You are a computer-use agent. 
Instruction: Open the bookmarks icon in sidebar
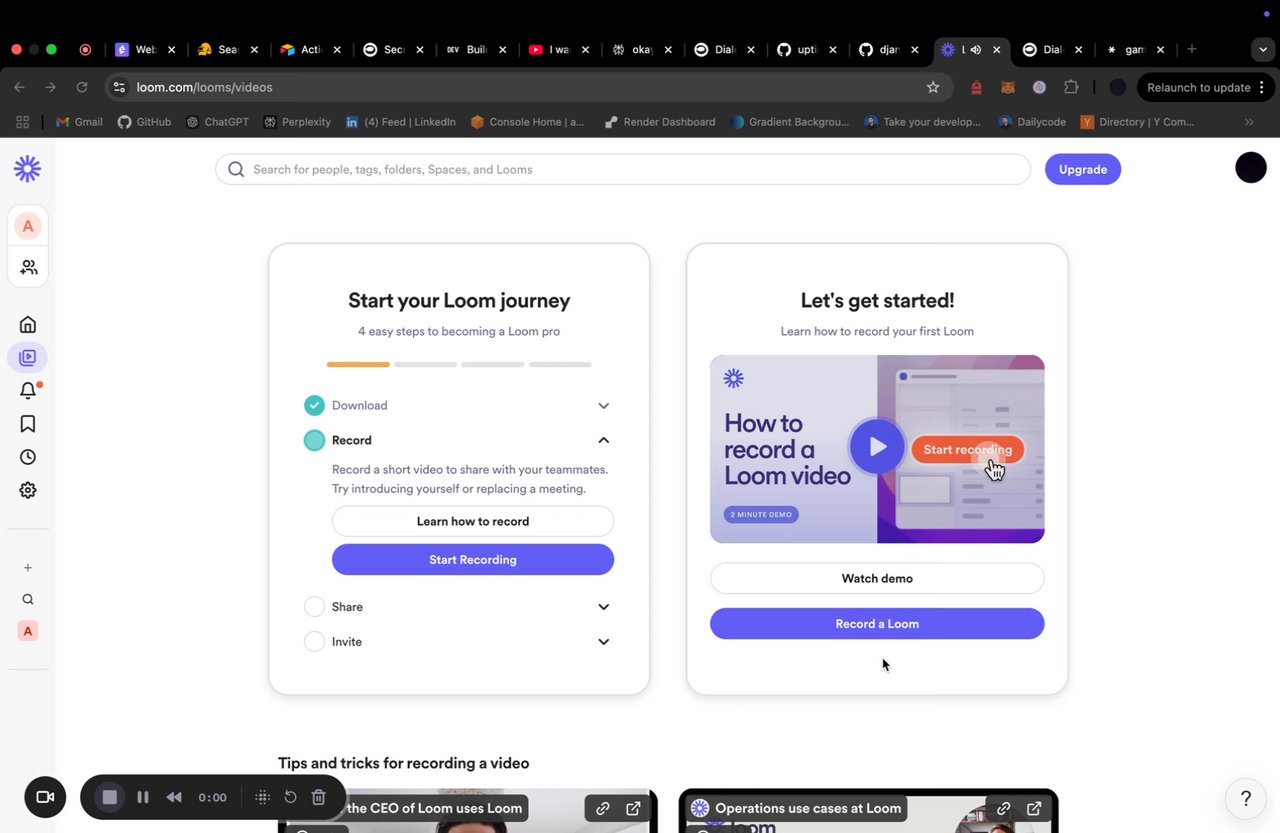[28, 424]
